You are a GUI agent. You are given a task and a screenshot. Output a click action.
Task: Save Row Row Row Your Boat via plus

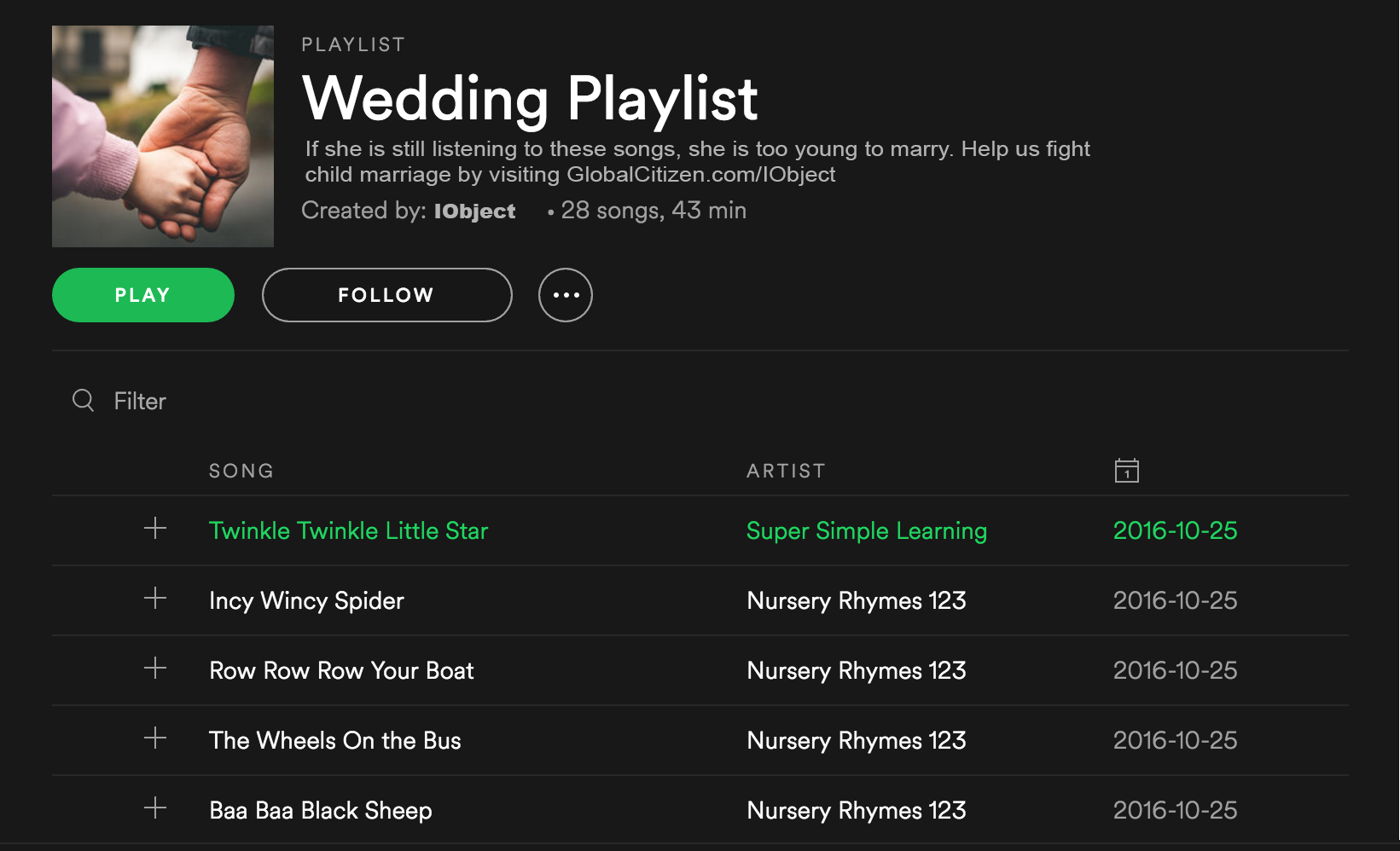(155, 669)
